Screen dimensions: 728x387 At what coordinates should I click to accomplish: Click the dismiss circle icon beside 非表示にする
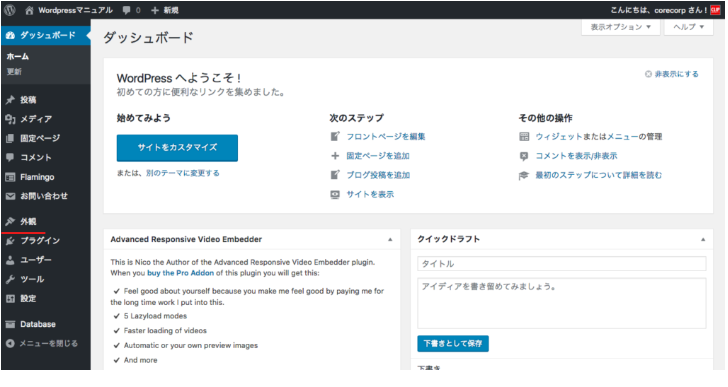[648, 74]
